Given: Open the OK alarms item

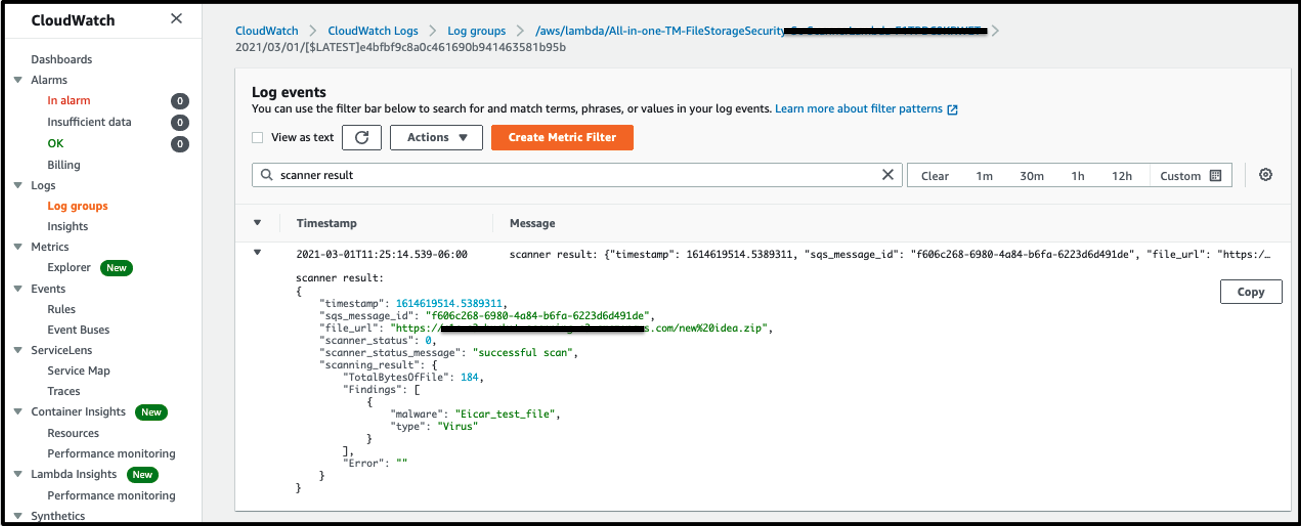Looking at the screenshot, I should click(x=55, y=144).
